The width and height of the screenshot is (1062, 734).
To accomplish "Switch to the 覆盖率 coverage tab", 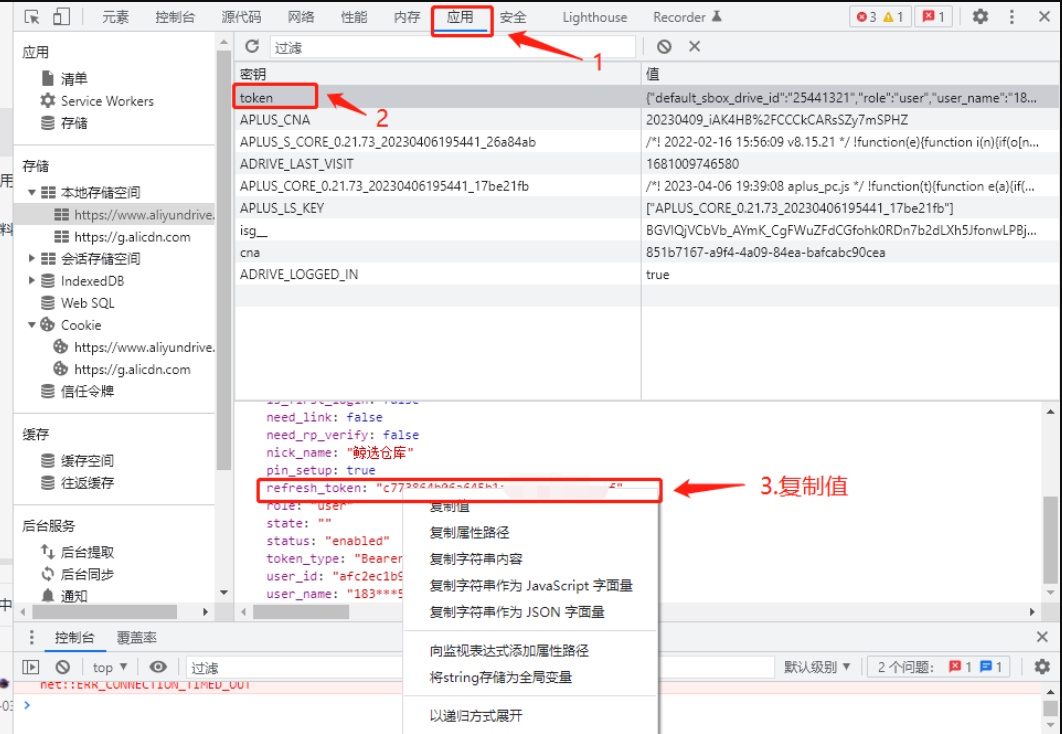I will click(x=138, y=636).
